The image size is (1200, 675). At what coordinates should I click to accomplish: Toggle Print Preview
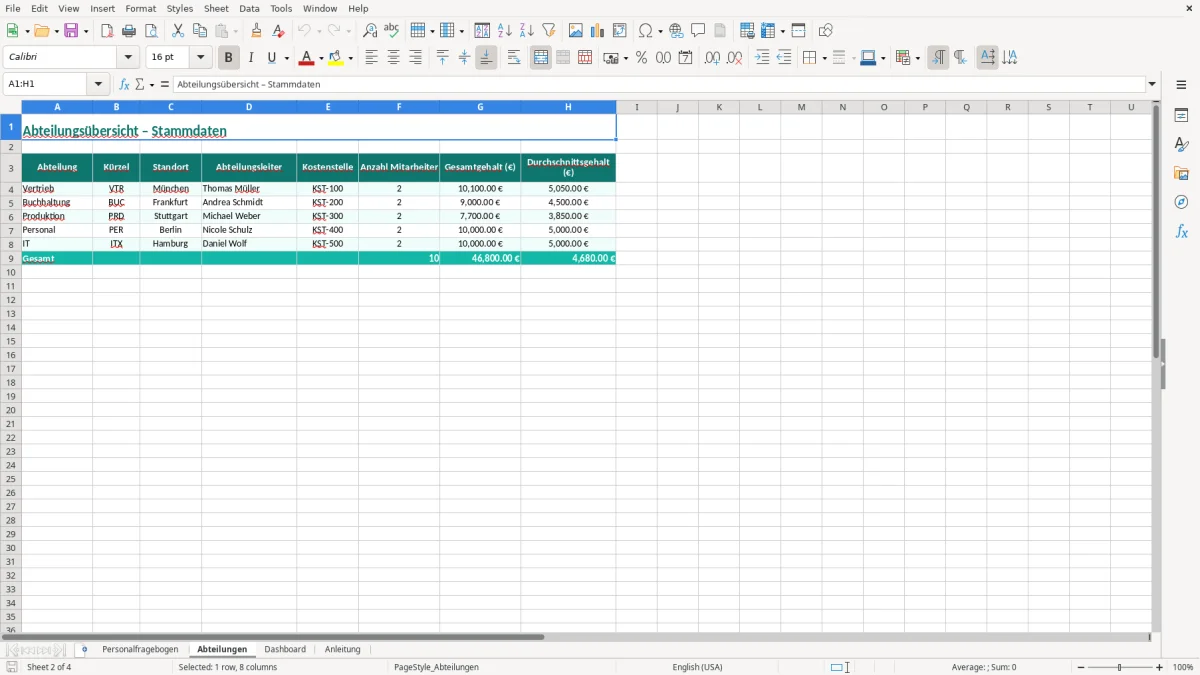(151, 31)
